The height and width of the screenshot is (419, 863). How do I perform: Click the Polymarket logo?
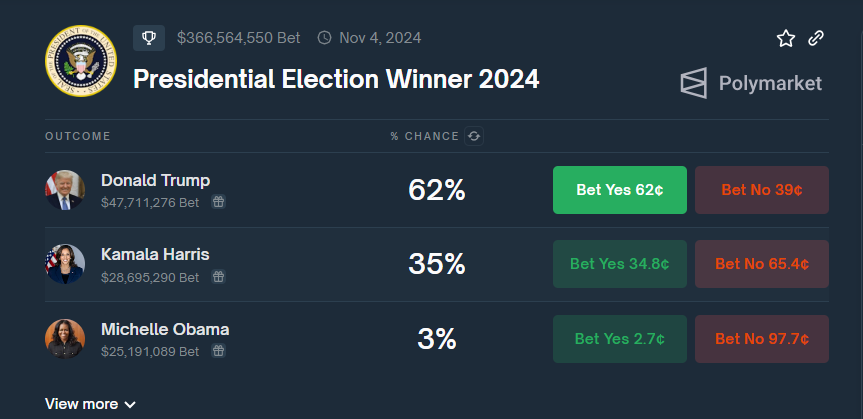pyautogui.click(x=751, y=83)
